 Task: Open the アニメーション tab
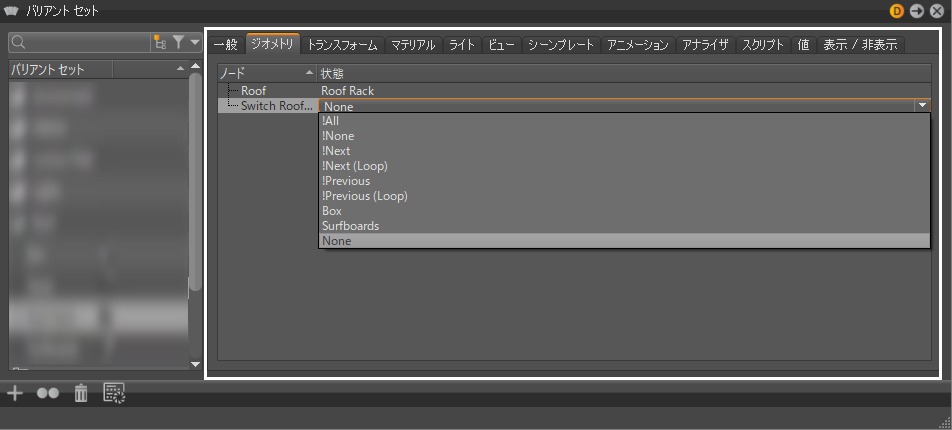click(638, 44)
